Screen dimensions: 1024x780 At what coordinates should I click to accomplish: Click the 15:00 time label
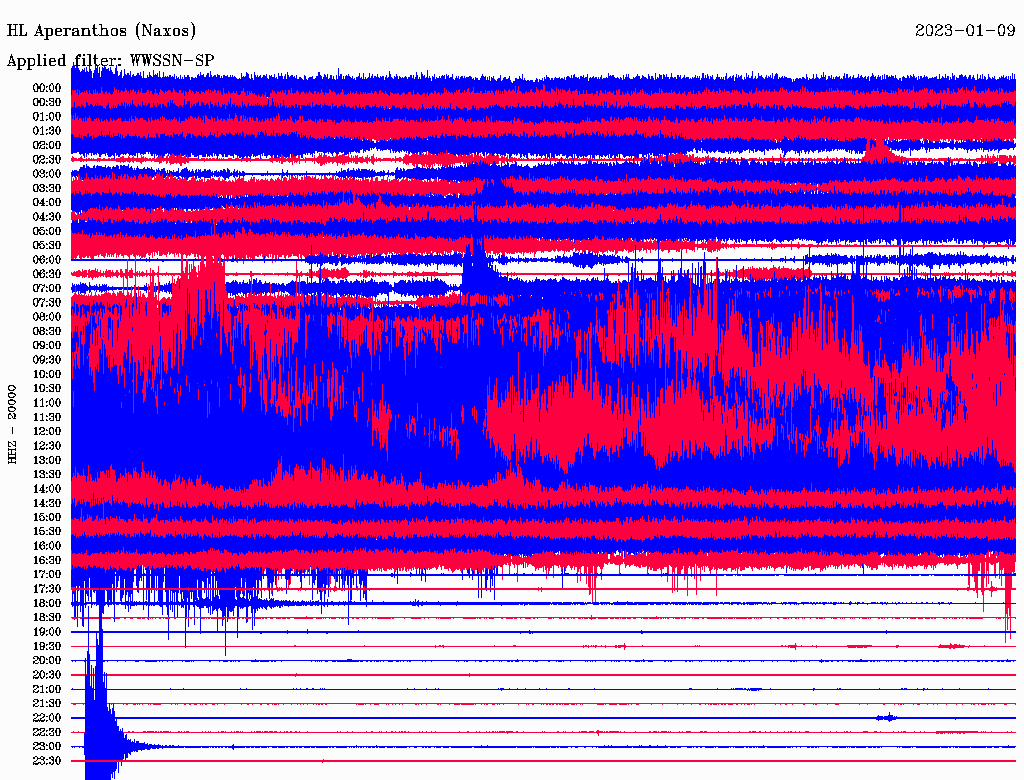[47, 517]
